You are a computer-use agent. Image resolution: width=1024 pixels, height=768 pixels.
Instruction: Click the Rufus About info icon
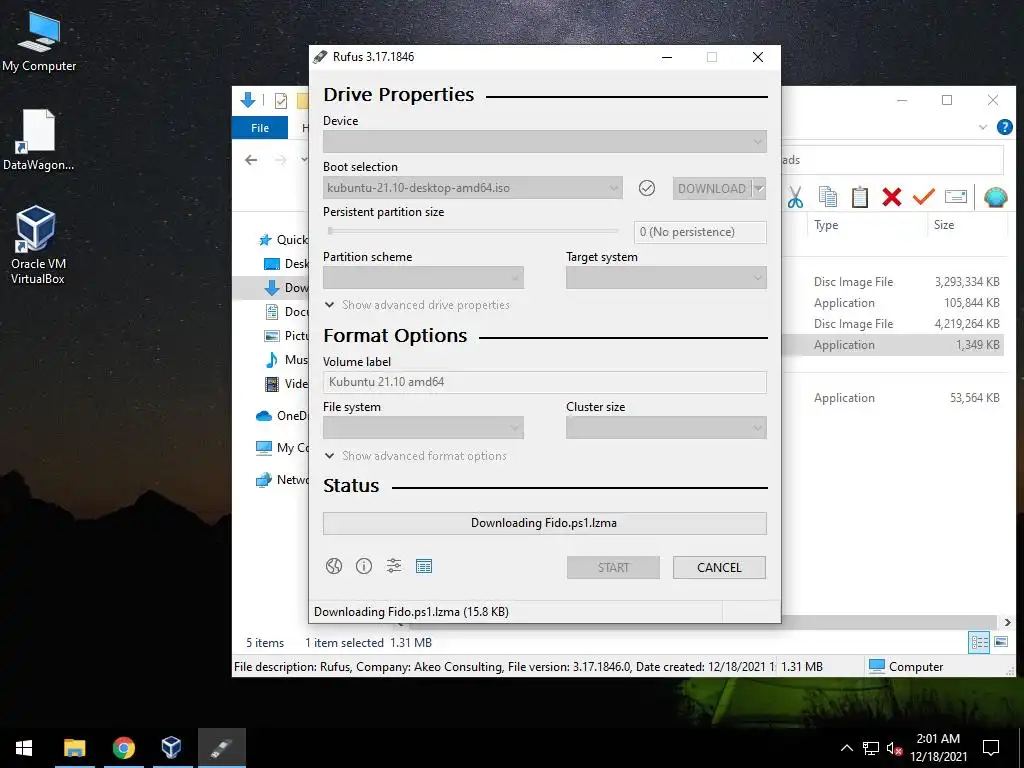pyautogui.click(x=364, y=566)
